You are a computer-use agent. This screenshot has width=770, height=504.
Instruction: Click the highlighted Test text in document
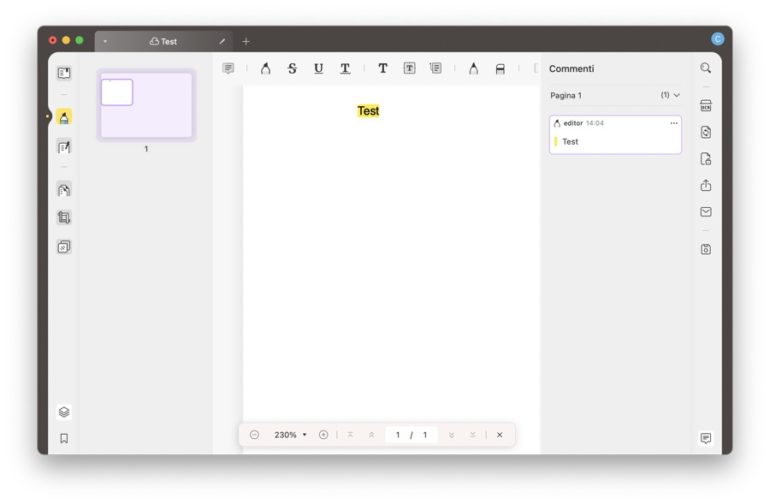pyautogui.click(x=368, y=111)
